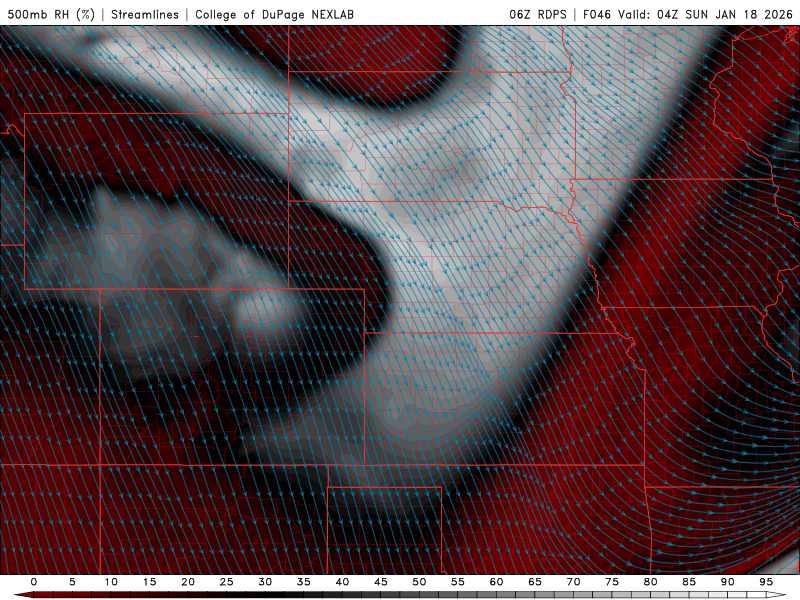The image size is (800, 600).
Task: Click the "F046" forecast hour text
Action: tap(597, 14)
